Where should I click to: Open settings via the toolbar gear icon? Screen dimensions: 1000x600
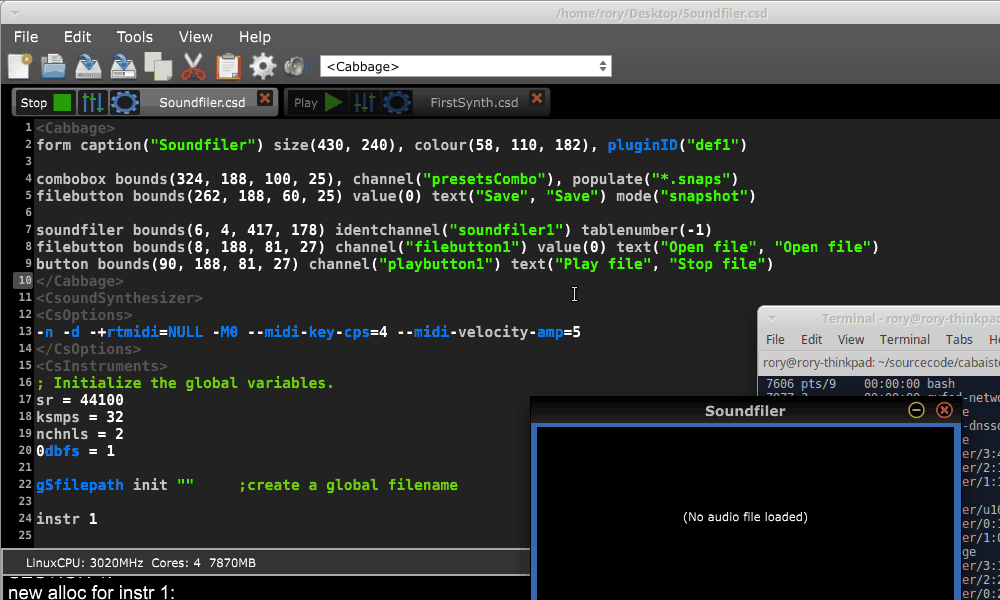[263, 67]
